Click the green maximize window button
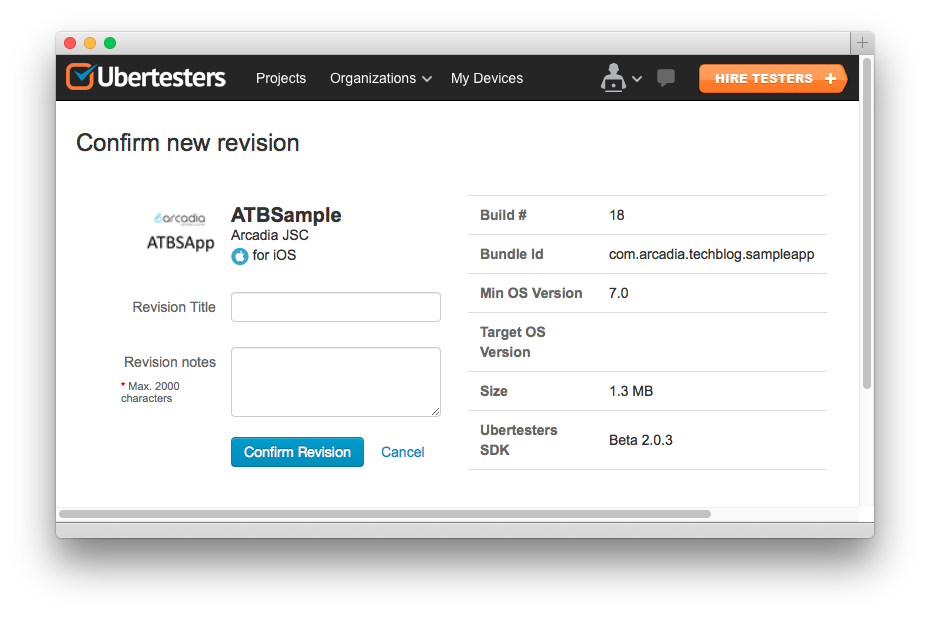The image size is (930, 618). click(110, 43)
